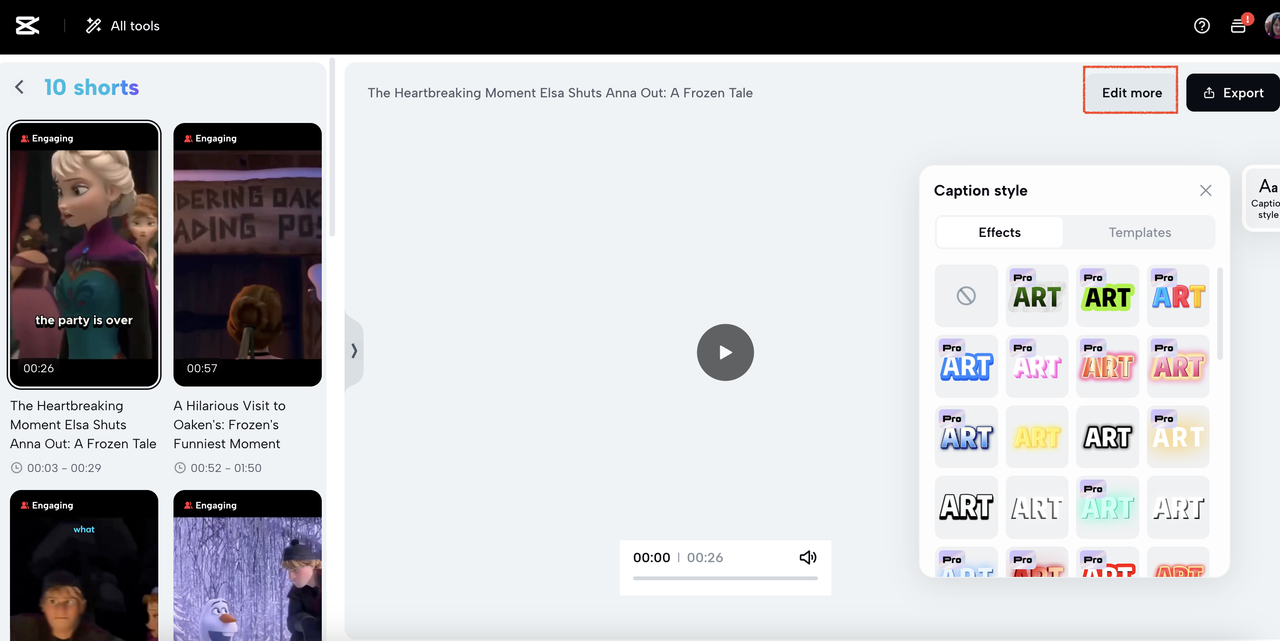Click the 'Caption style' panel heading
Viewport: 1280px width, 641px height.
pyautogui.click(x=980, y=191)
